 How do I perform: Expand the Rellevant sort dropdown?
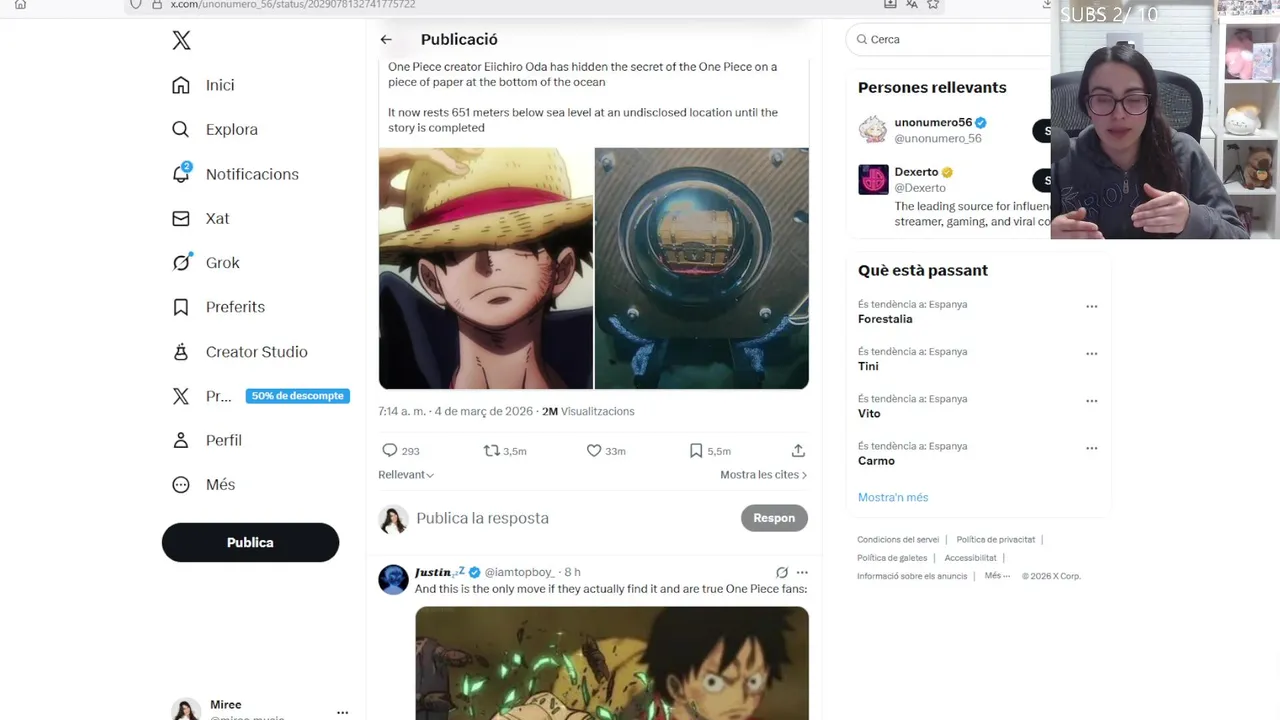click(406, 475)
